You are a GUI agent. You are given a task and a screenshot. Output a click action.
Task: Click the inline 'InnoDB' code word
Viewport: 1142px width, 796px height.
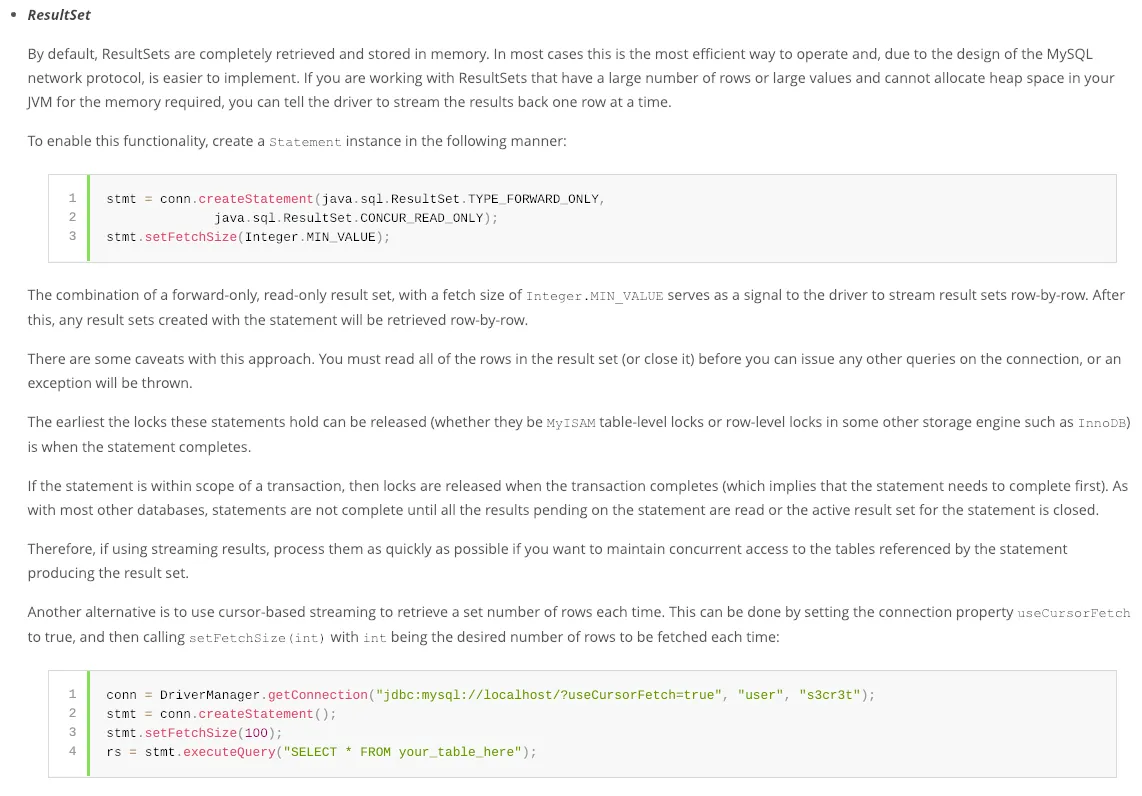(1102, 423)
